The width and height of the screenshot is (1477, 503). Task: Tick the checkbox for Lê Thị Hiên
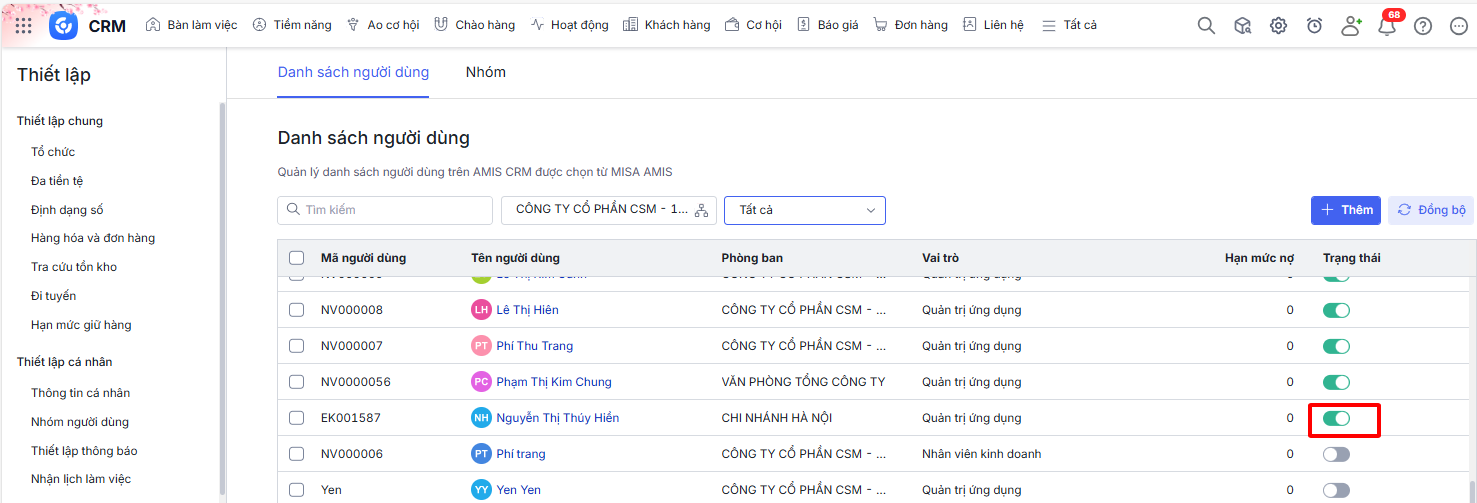point(296,310)
